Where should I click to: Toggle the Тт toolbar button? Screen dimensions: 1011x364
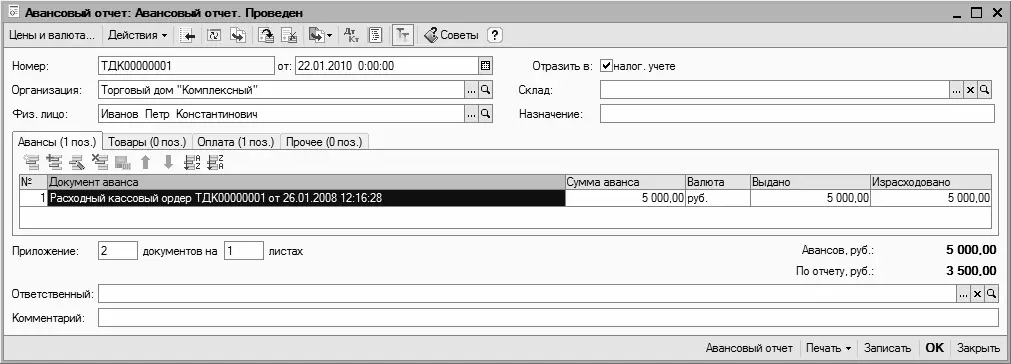pos(402,35)
